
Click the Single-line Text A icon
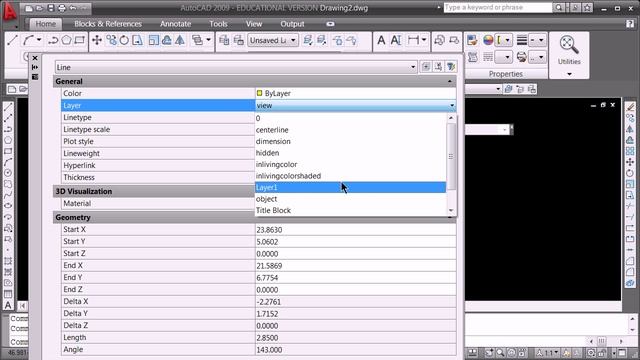[x=381, y=40]
